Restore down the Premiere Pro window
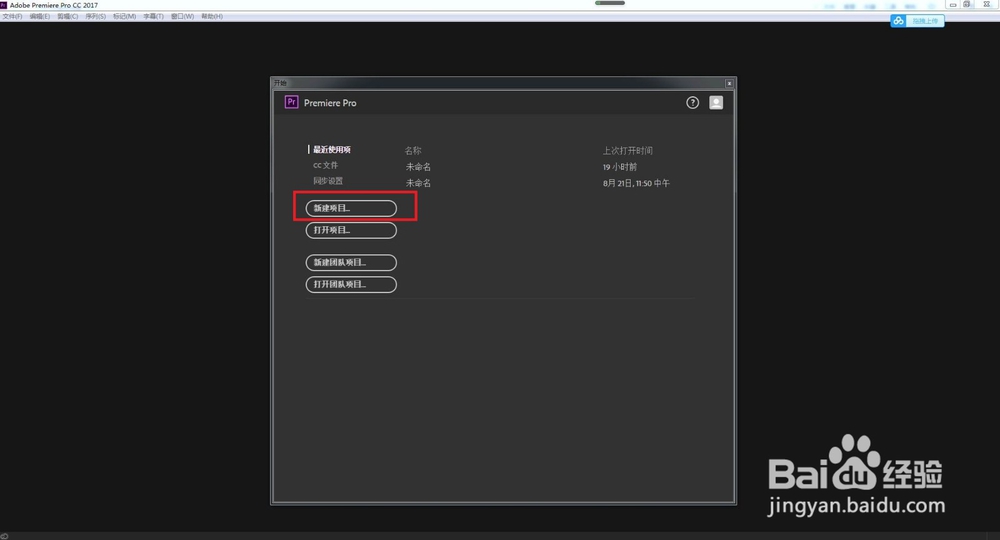The image size is (1000, 540). coord(967,4)
